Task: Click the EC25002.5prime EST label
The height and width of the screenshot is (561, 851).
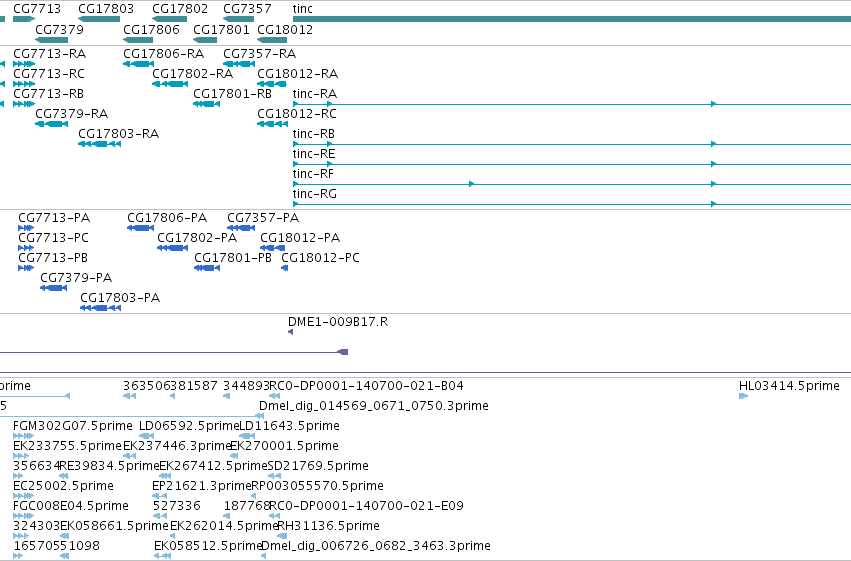Action: (x=63, y=487)
